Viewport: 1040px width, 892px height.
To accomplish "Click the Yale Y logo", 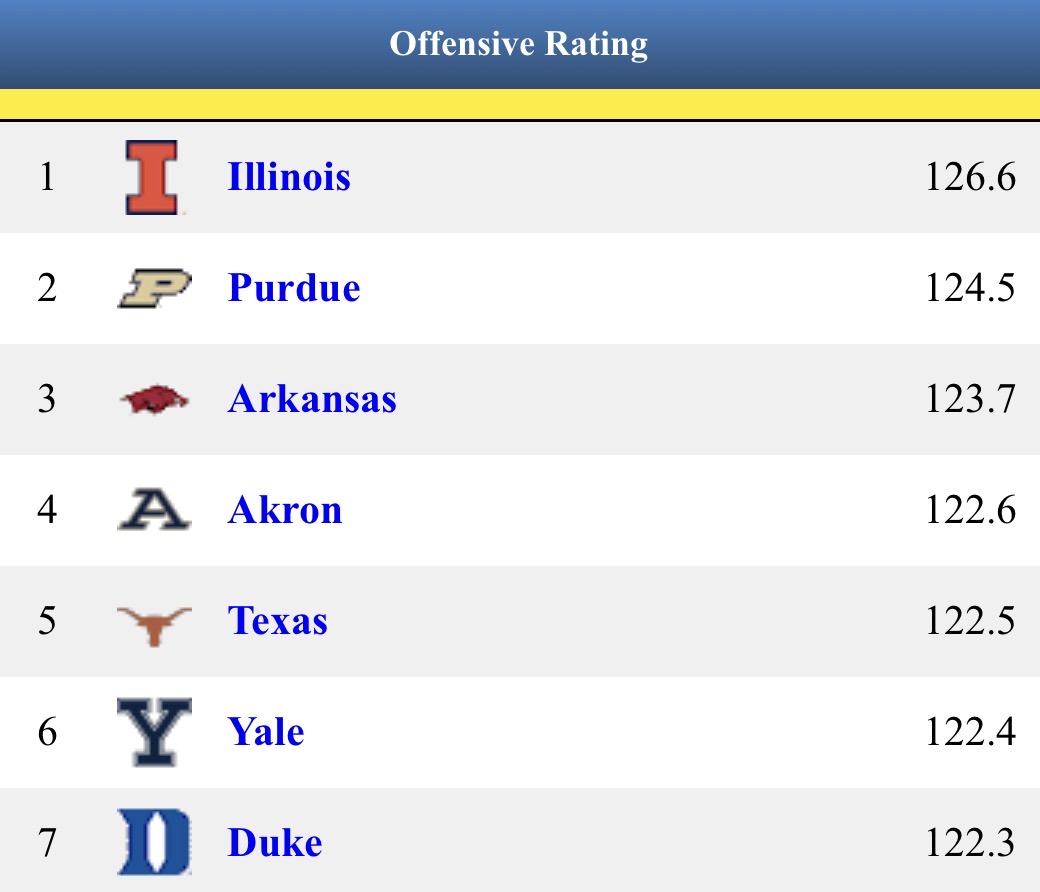I will coord(153,733).
